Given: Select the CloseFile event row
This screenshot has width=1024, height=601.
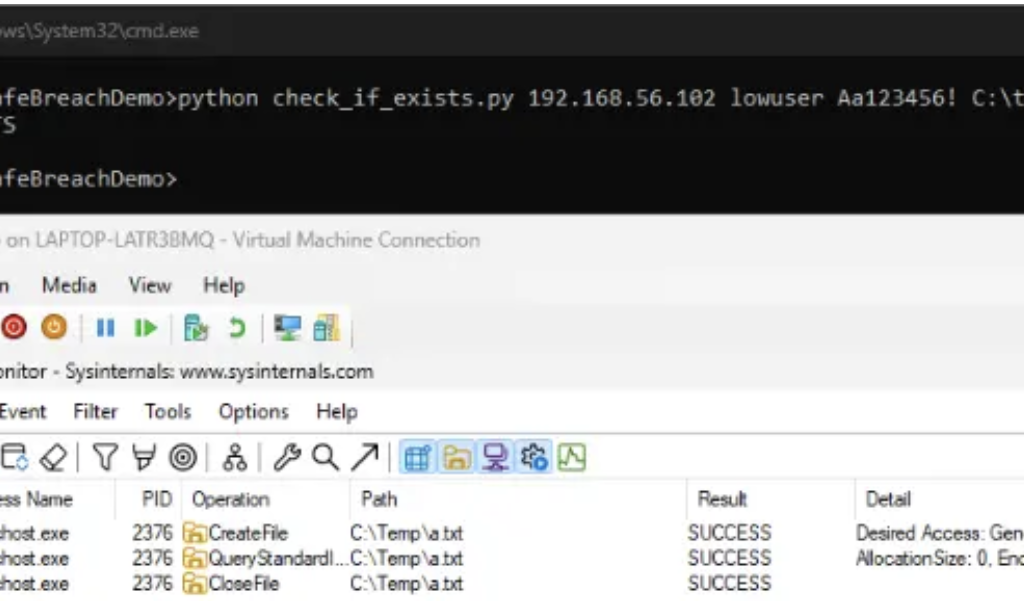Looking at the screenshot, I should pyautogui.click(x=243, y=583).
